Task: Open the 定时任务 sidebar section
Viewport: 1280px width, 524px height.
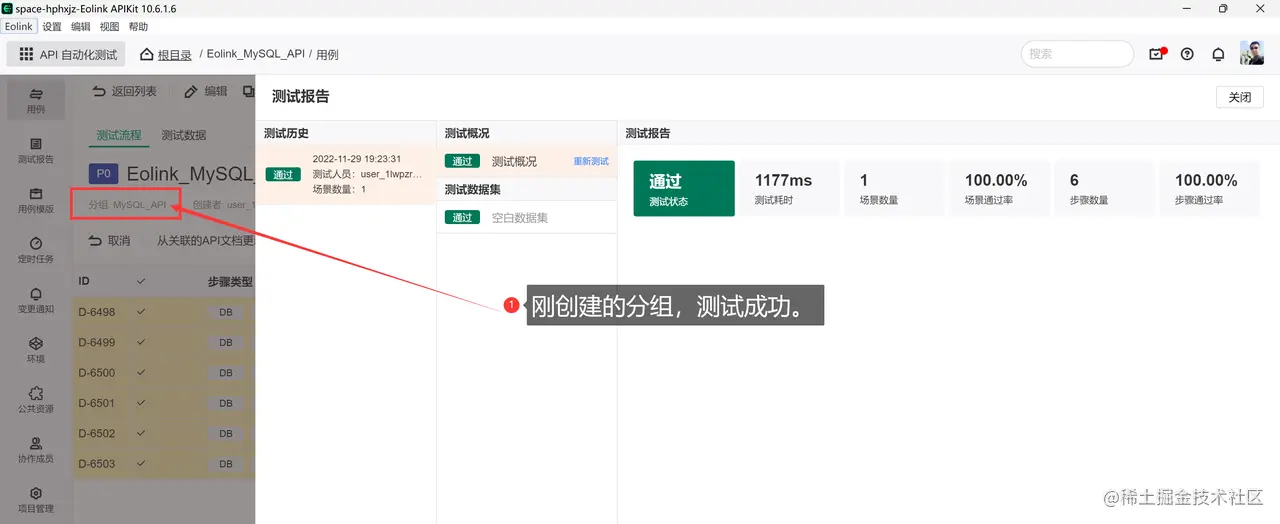Action: [x=36, y=250]
